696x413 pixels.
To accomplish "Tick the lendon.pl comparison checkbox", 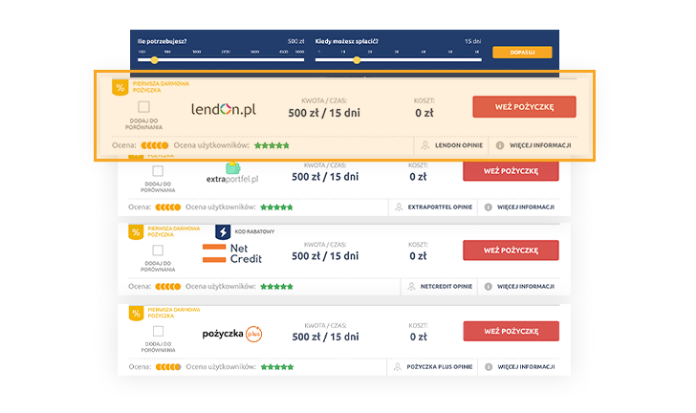I will (144, 107).
